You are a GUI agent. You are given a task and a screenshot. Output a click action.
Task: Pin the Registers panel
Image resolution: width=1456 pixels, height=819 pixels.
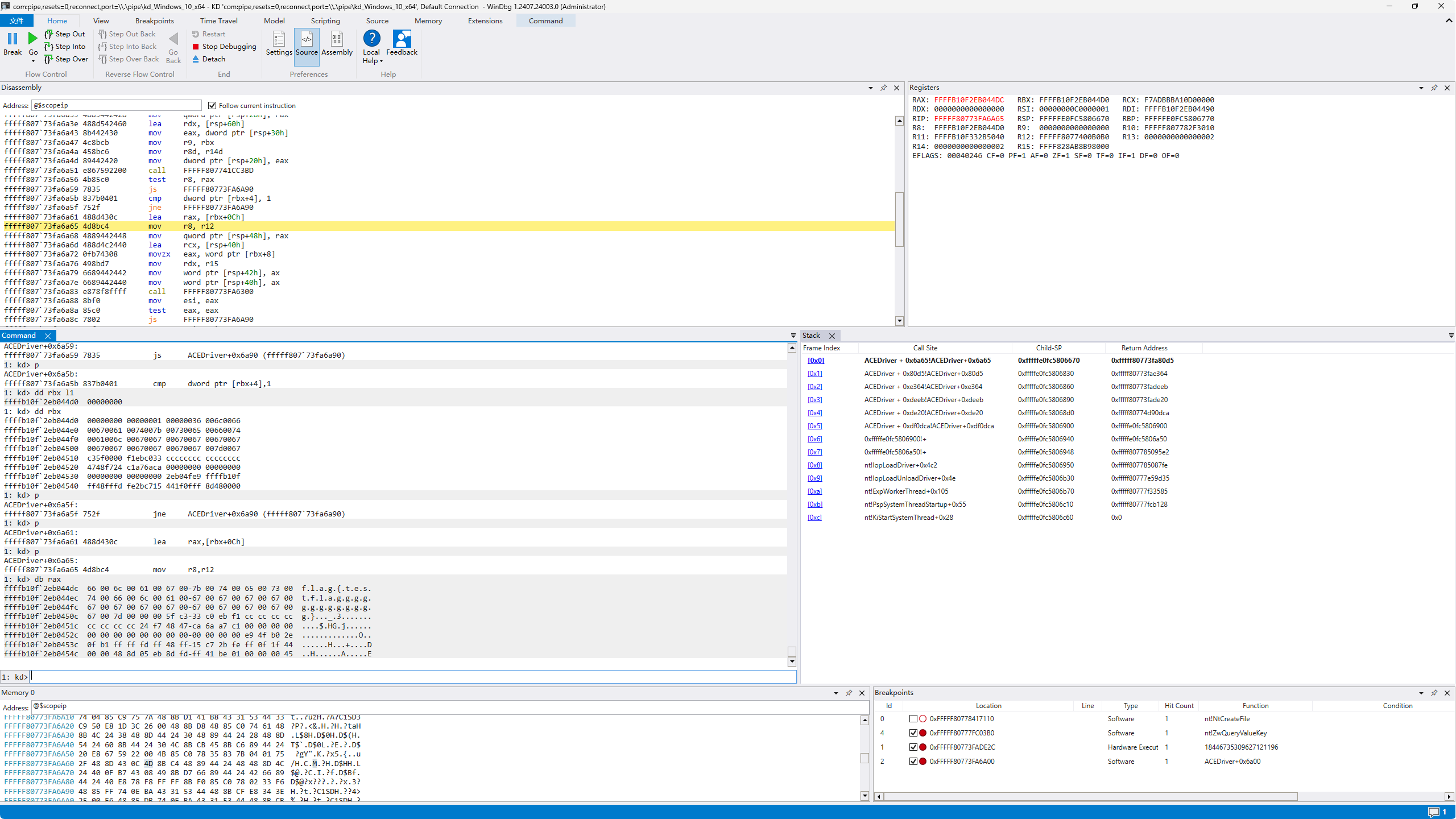1434,88
